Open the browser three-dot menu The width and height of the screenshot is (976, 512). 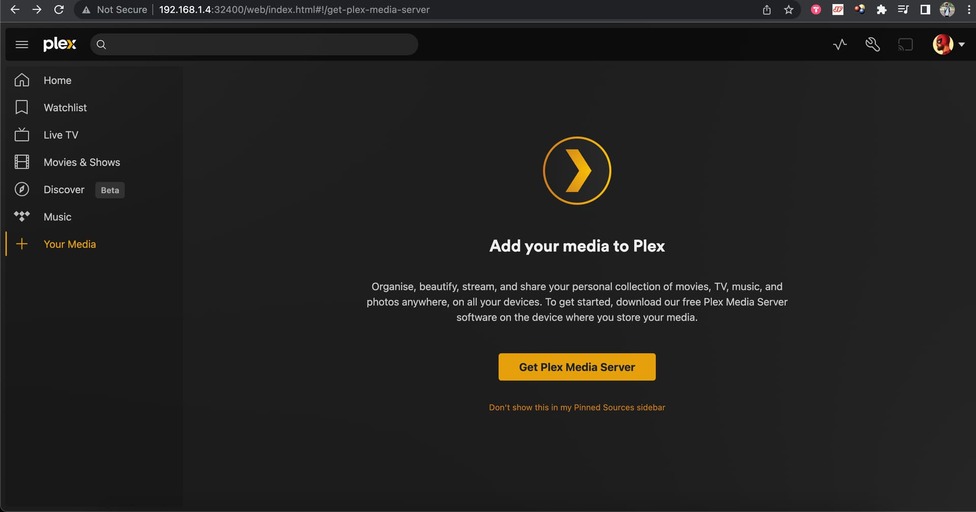click(x=969, y=9)
